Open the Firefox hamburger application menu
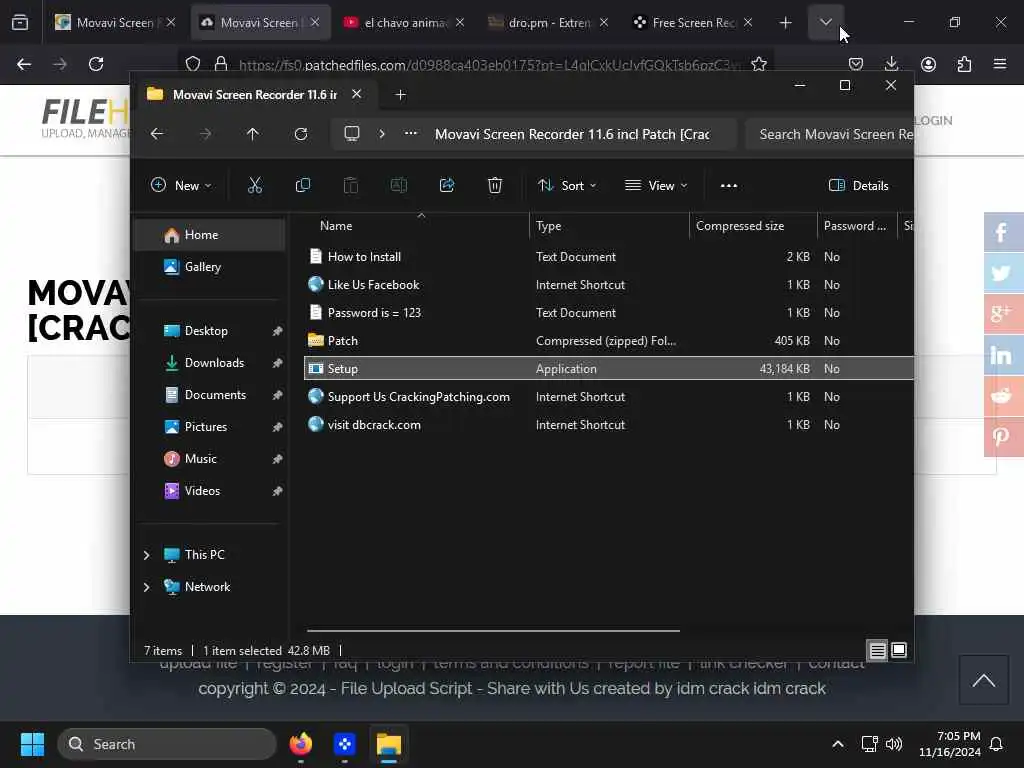 (1000, 64)
